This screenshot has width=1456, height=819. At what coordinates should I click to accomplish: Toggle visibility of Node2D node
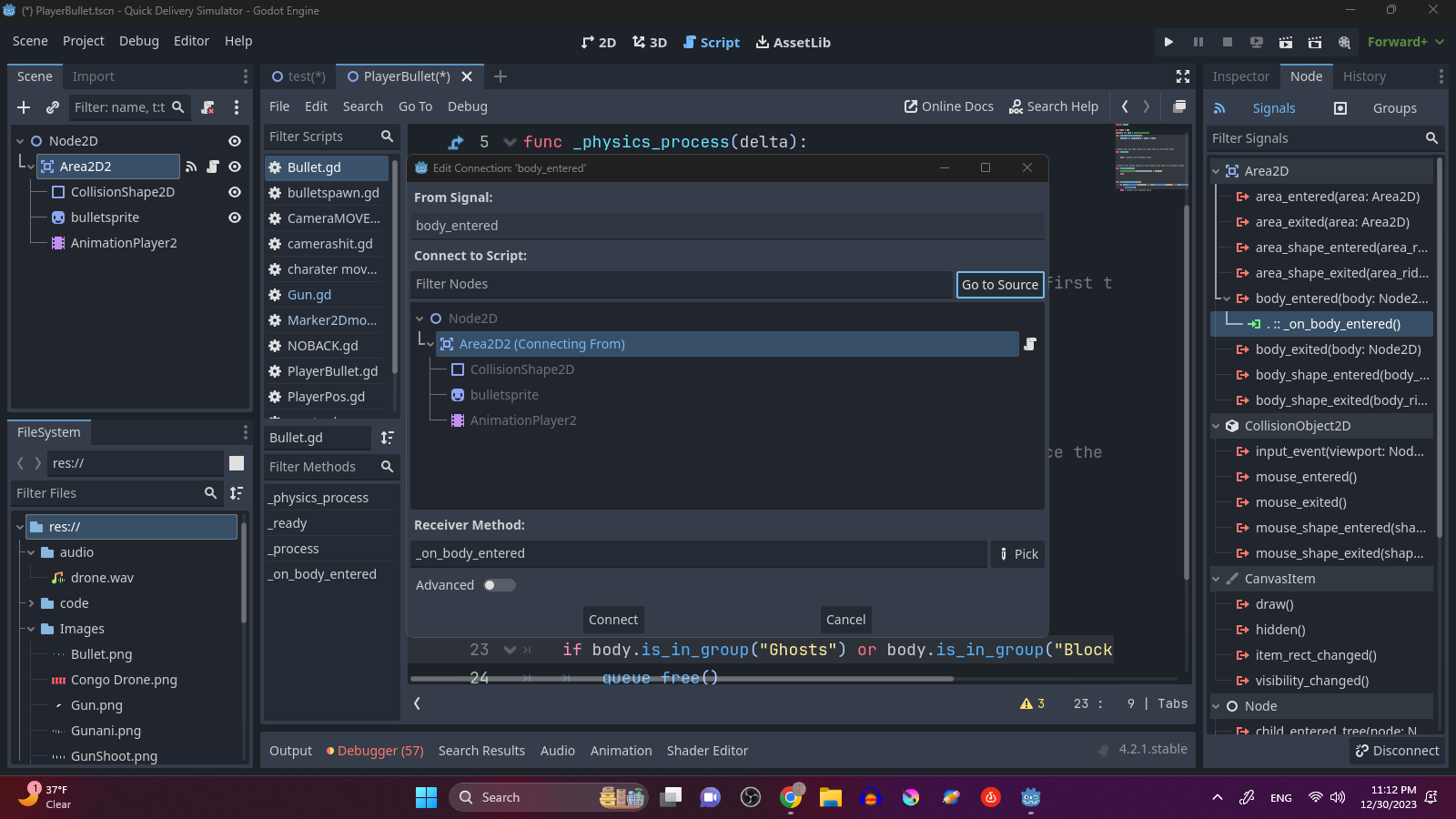point(235,141)
